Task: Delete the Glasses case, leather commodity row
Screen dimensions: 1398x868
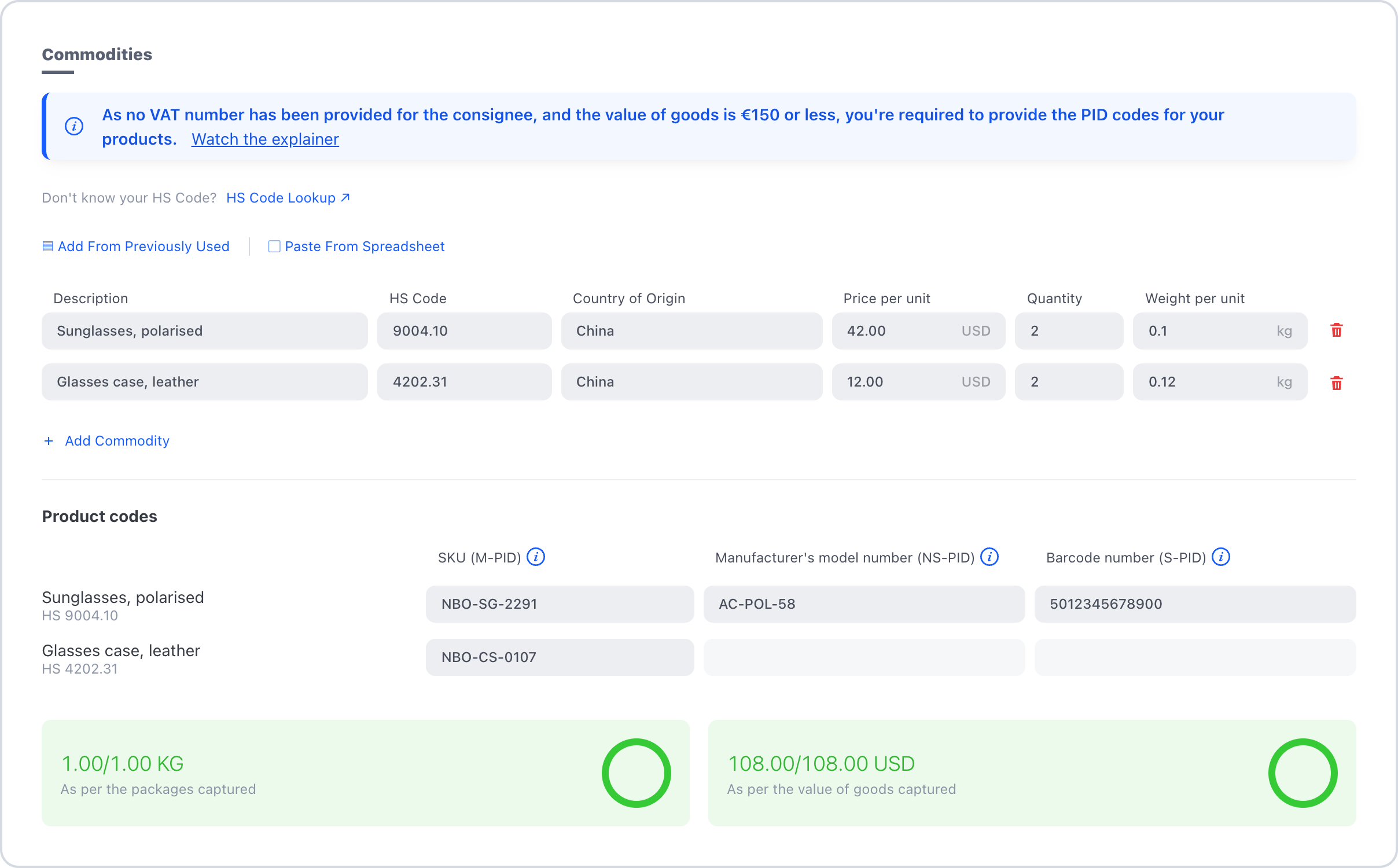Action: 1336,382
